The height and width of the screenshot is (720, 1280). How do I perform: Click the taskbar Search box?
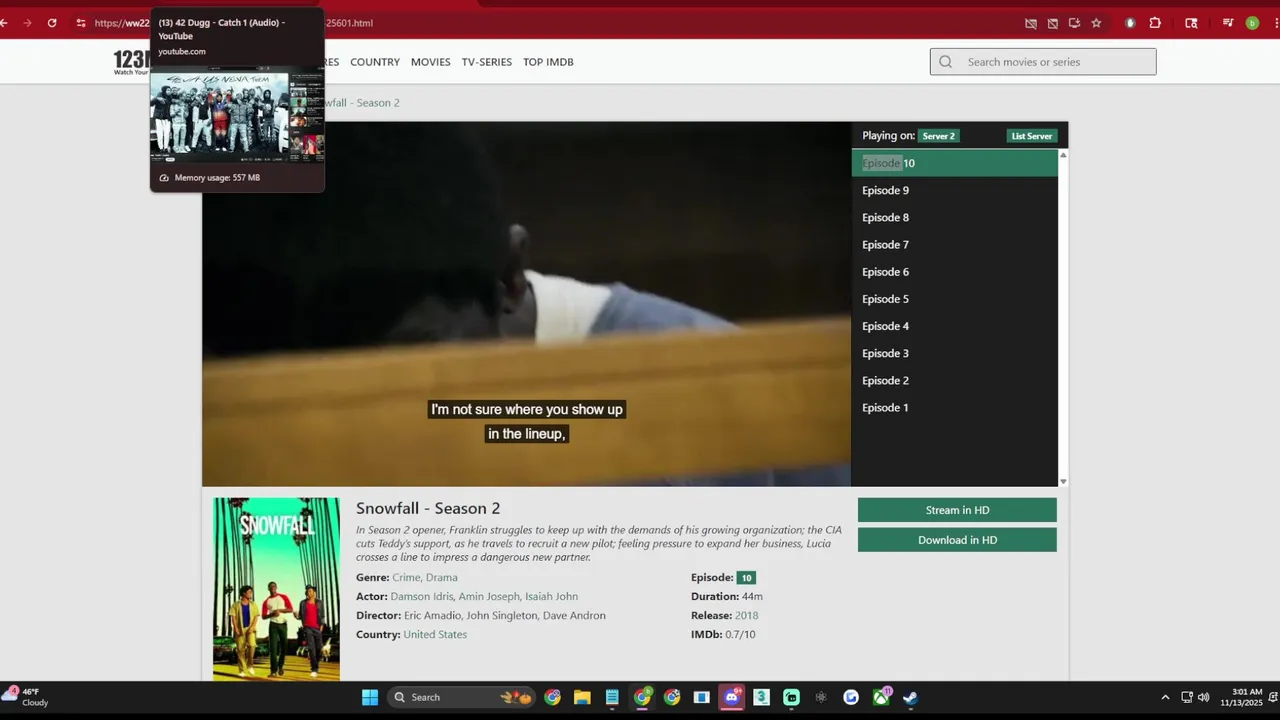coord(463,697)
